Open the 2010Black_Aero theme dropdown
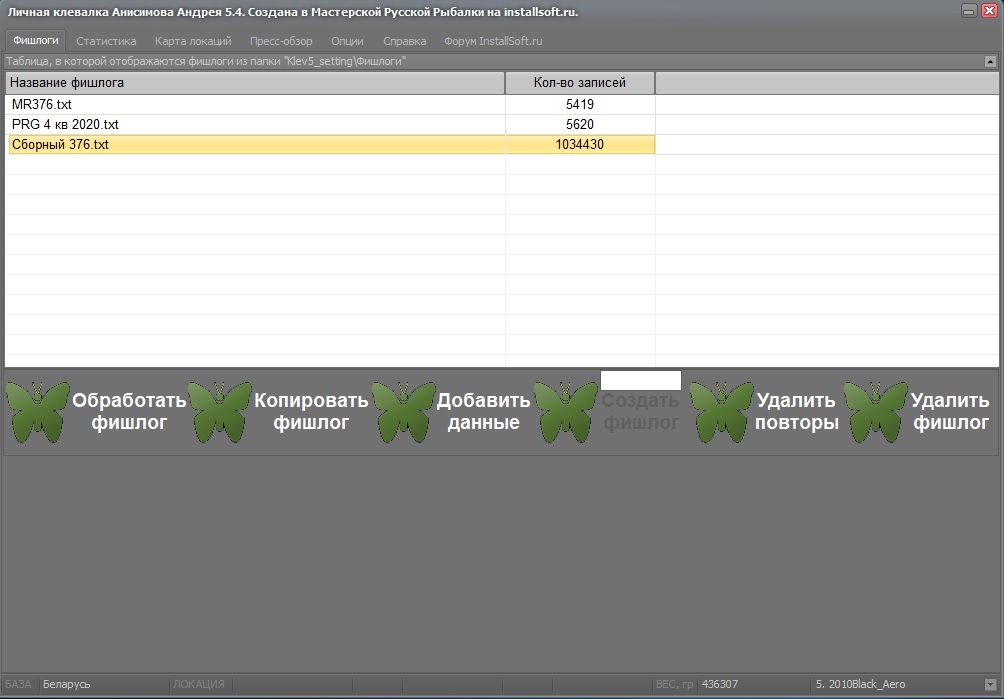Viewport: 1004px width, 699px height. pyautogui.click(x=990, y=684)
